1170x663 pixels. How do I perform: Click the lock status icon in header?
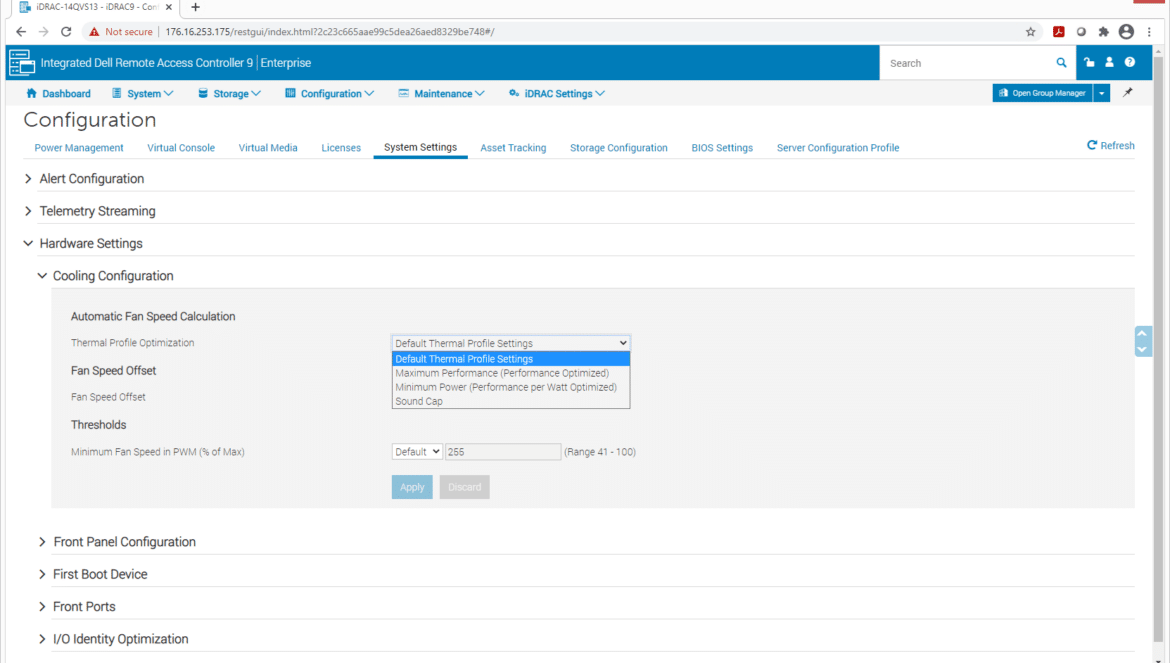pyautogui.click(x=1089, y=63)
